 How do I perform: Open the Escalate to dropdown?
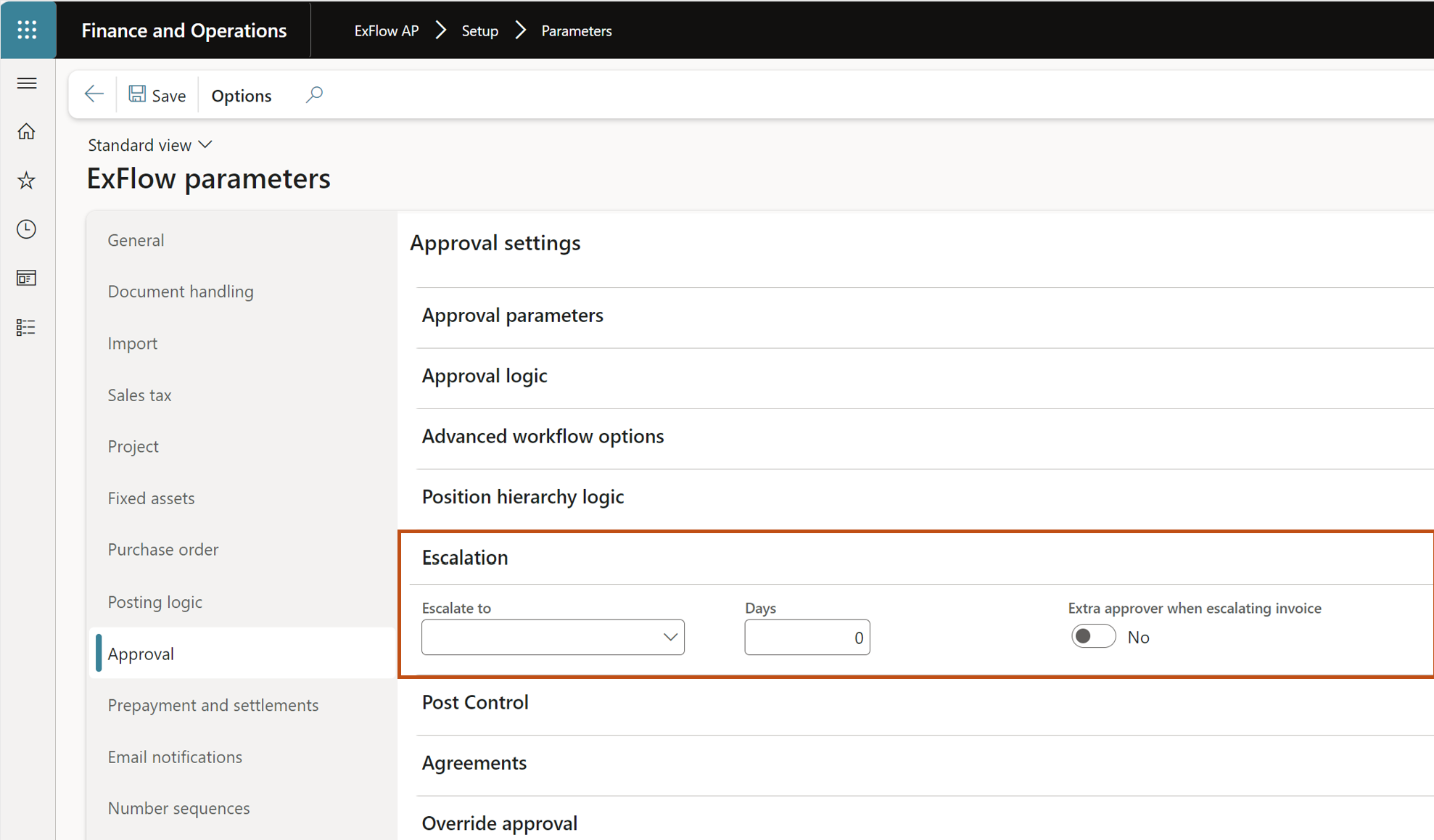[553, 638]
